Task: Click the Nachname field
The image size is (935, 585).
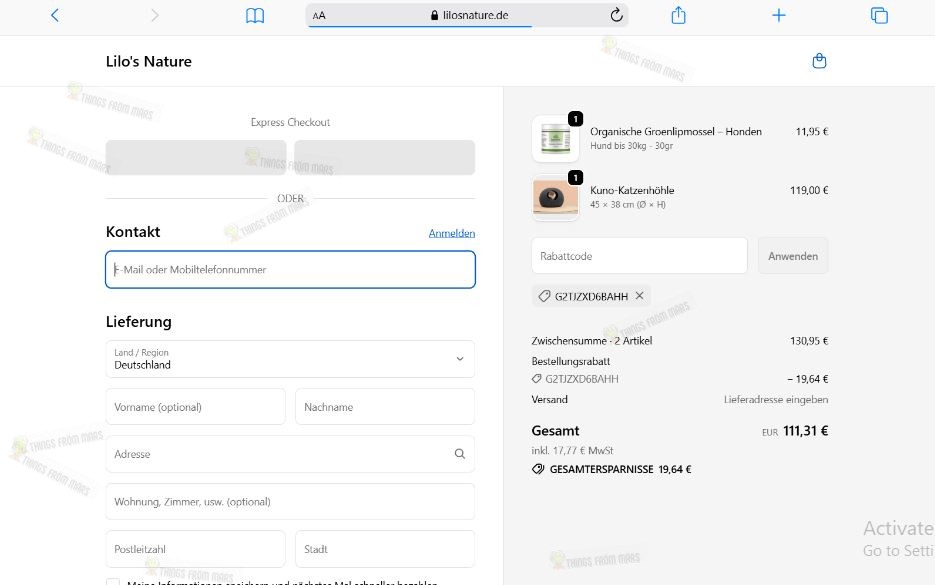Action: [385, 407]
